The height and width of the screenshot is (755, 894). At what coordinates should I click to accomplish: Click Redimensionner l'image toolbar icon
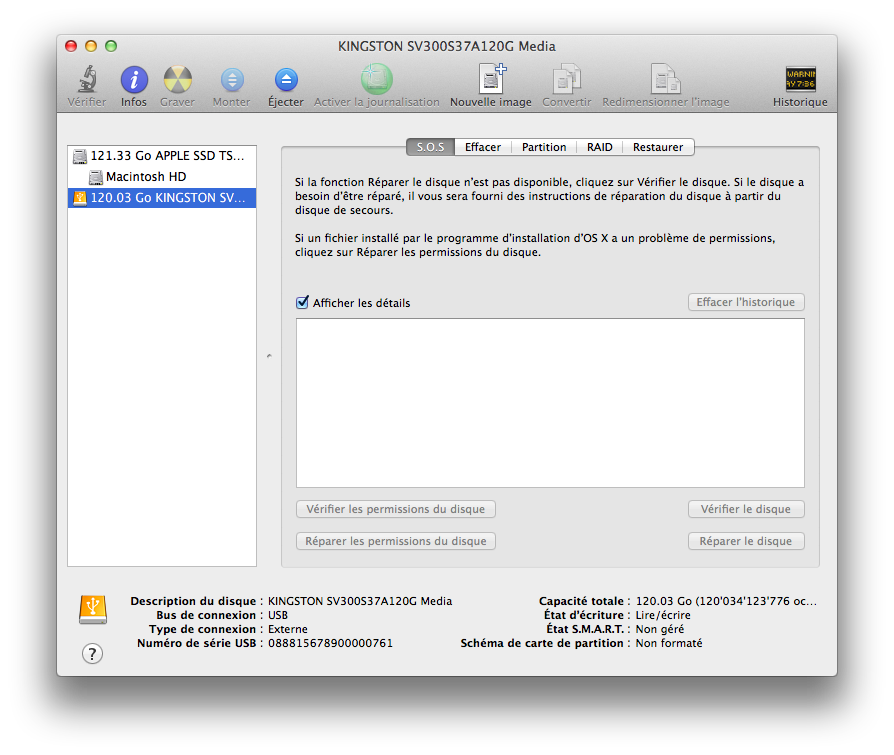point(665,81)
